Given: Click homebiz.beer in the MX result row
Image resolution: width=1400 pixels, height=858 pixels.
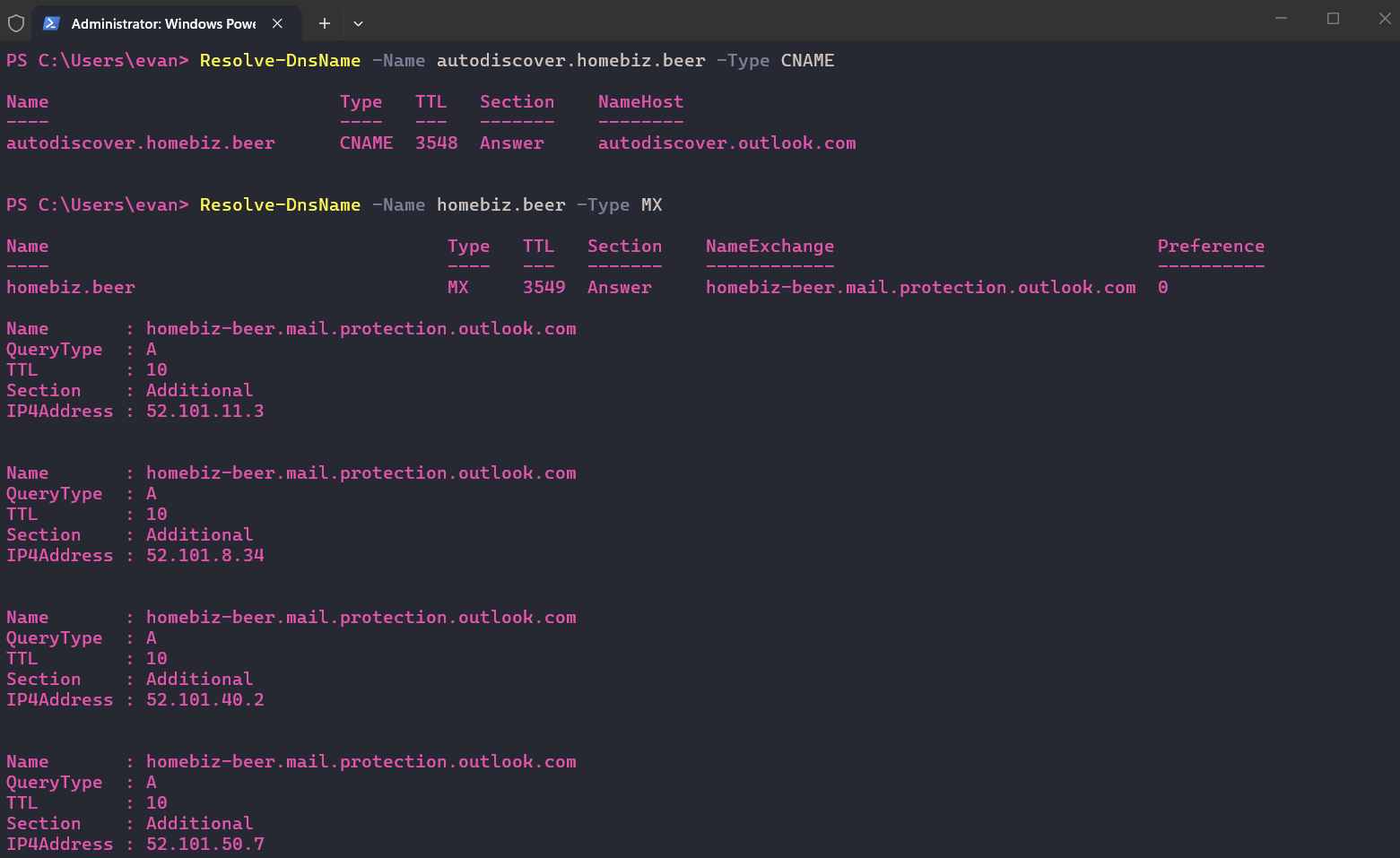Looking at the screenshot, I should (x=71, y=287).
